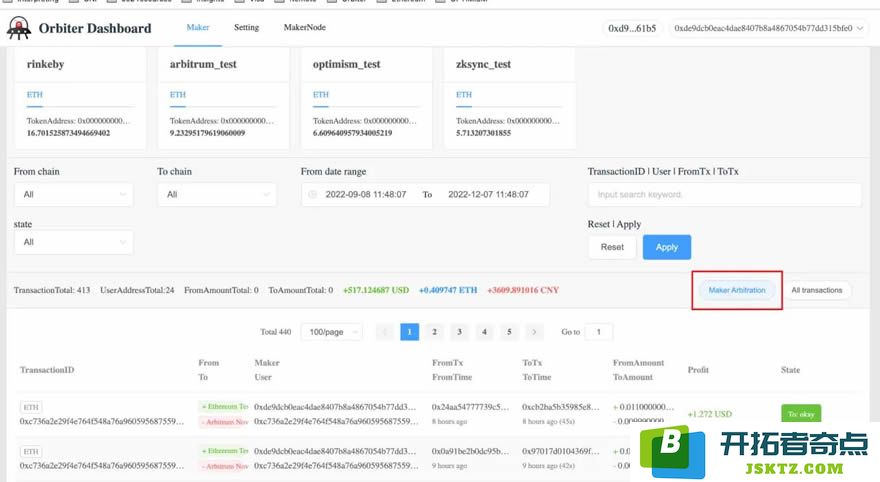Select ETH tab in arbitrum_test card
The width and height of the screenshot is (880, 482).
coord(178,95)
